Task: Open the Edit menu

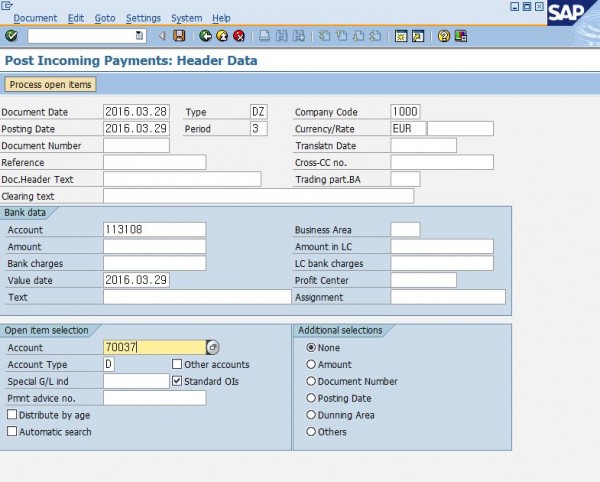Action: tap(76, 18)
